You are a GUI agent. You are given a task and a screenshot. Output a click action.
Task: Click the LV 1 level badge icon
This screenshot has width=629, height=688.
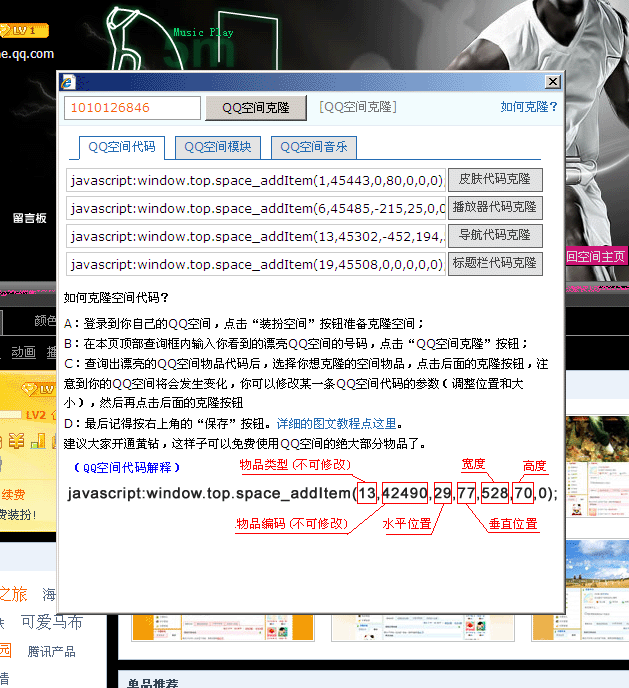pyautogui.click(x=24, y=30)
